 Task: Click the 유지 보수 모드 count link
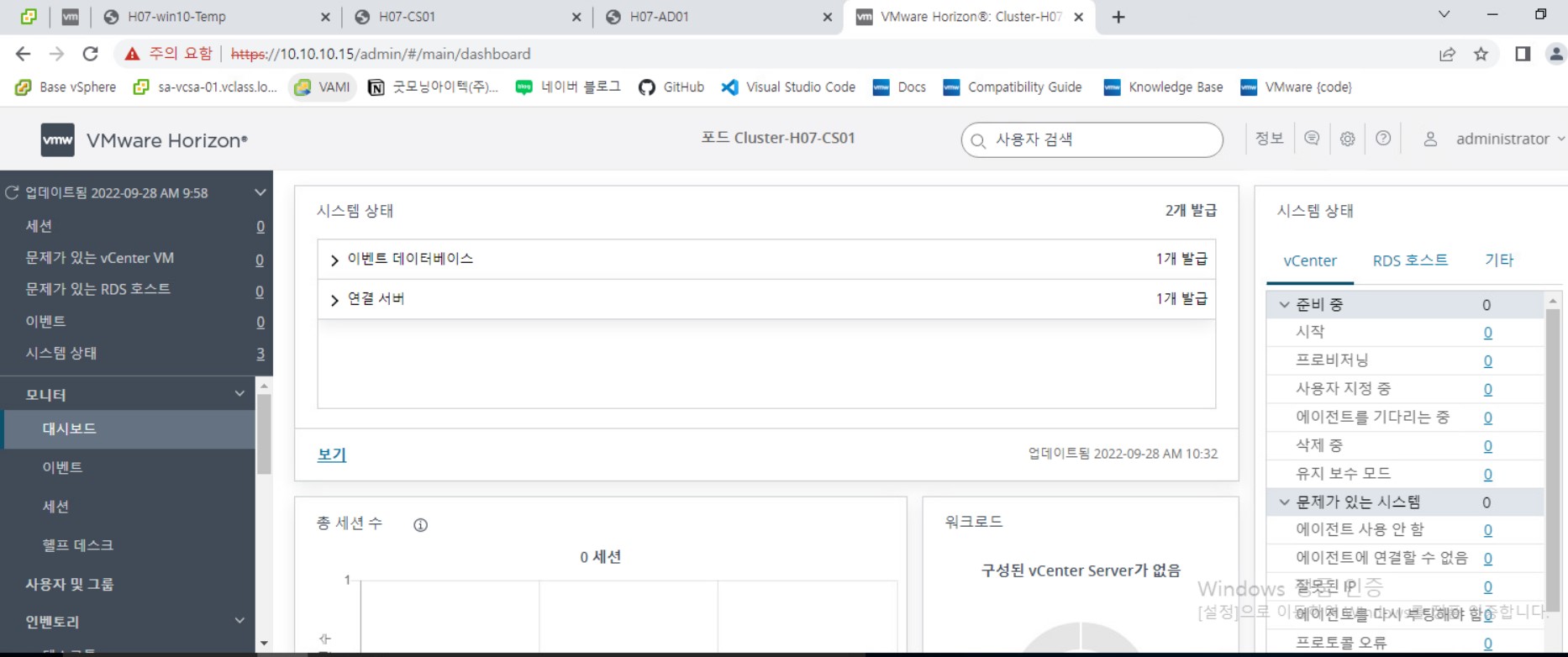click(1487, 474)
